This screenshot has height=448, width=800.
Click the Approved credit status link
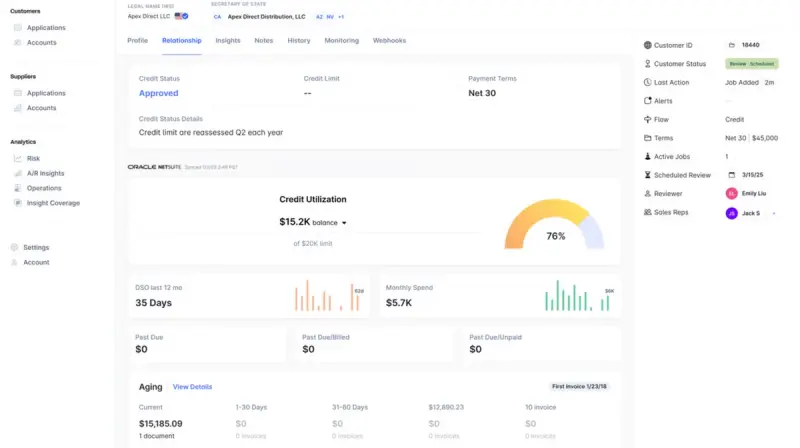(x=159, y=93)
